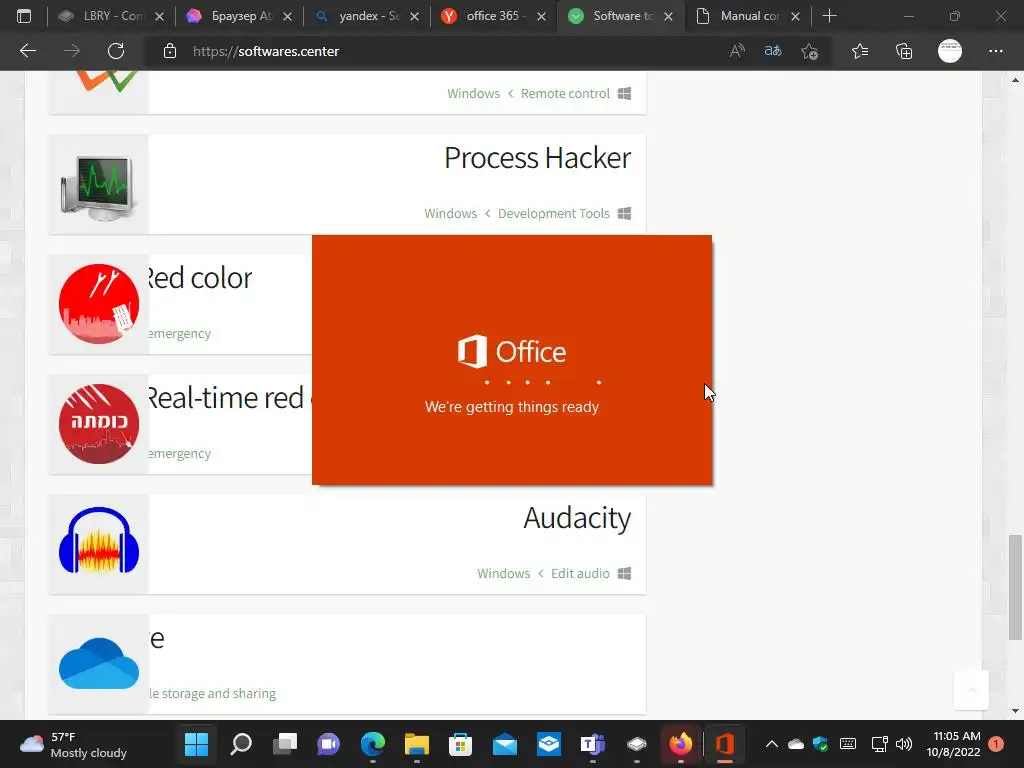Open Edit audio category link
1024x768 pixels.
580,573
